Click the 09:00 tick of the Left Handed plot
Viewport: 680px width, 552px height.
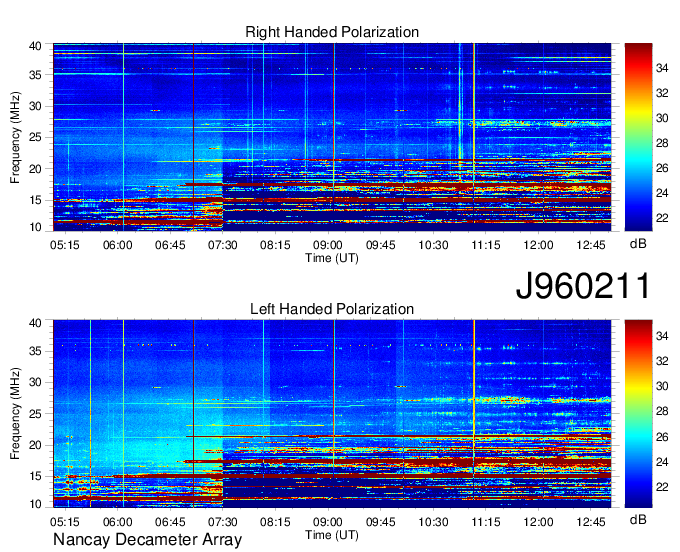[x=328, y=522]
